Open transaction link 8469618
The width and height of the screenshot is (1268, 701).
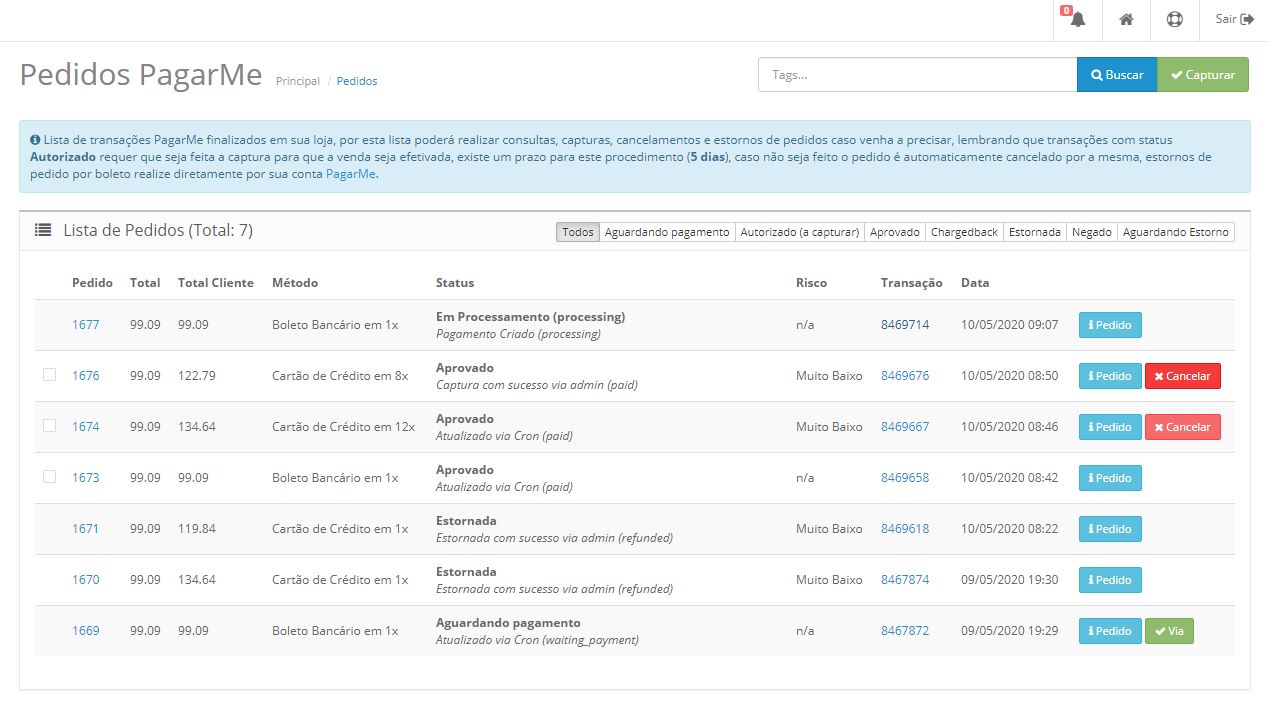coord(904,528)
